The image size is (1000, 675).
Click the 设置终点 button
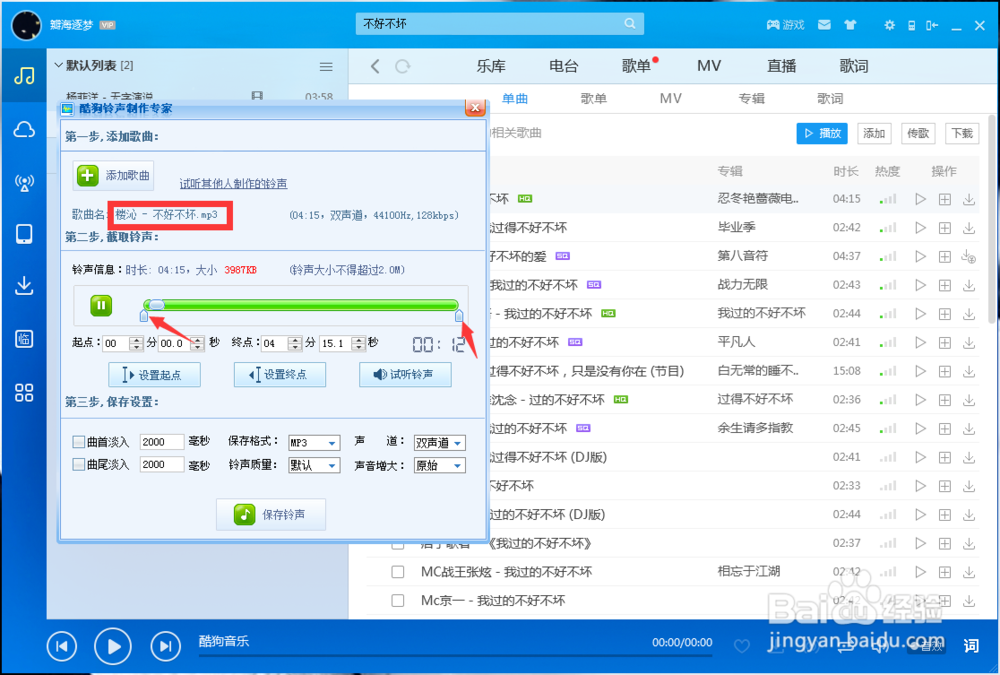(279, 375)
